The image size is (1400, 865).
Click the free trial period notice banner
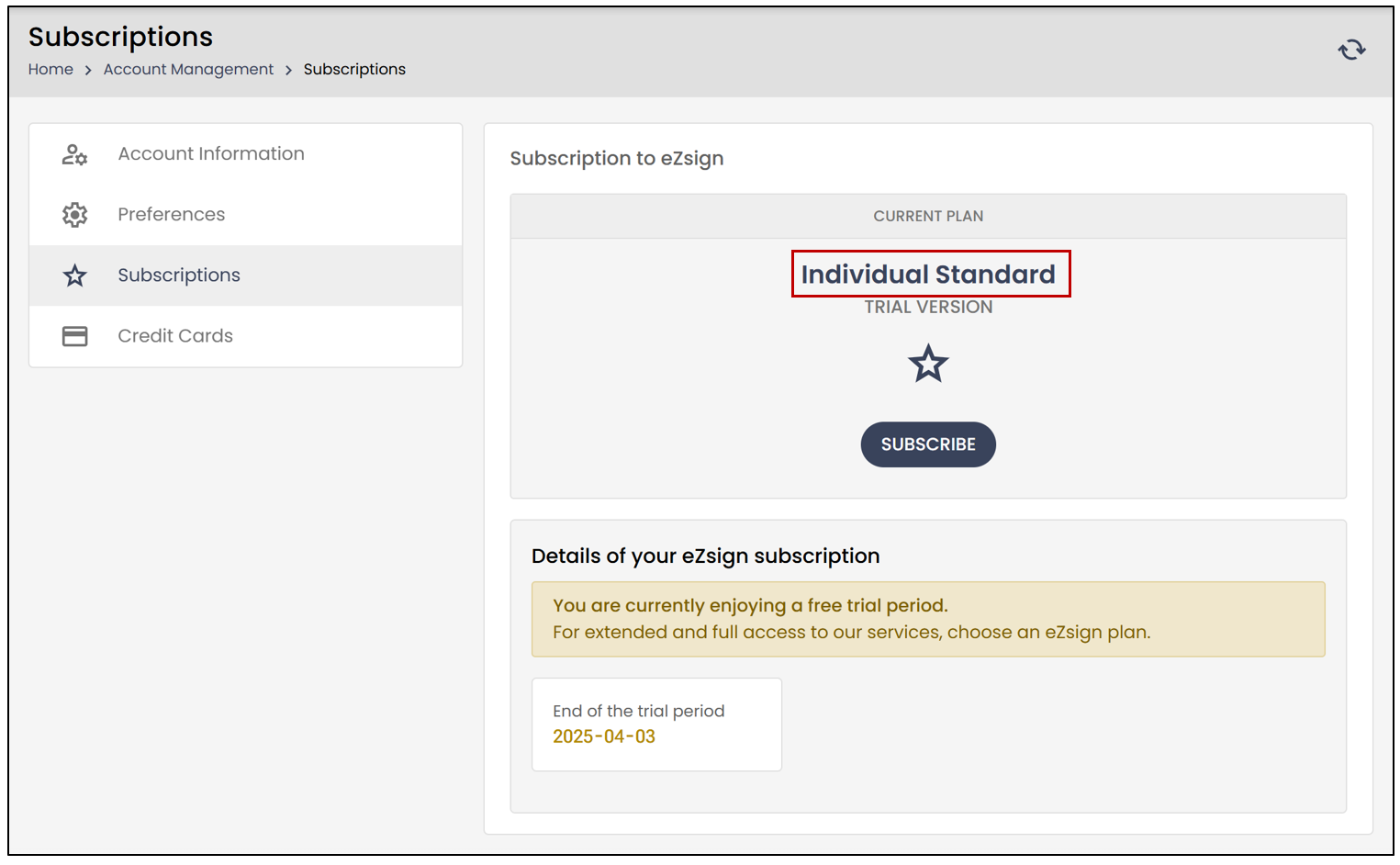click(x=928, y=619)
